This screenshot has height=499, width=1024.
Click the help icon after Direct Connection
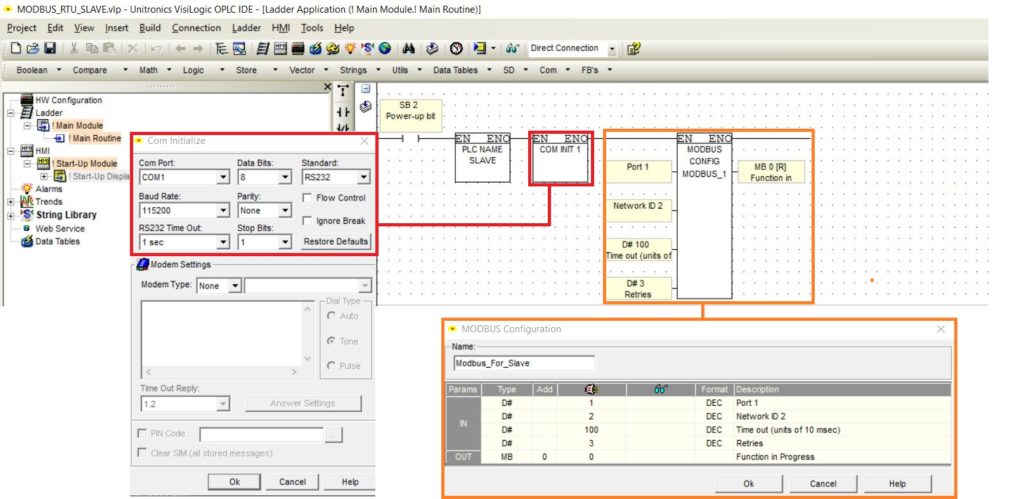pyautogui.click(x=633, y=48)
